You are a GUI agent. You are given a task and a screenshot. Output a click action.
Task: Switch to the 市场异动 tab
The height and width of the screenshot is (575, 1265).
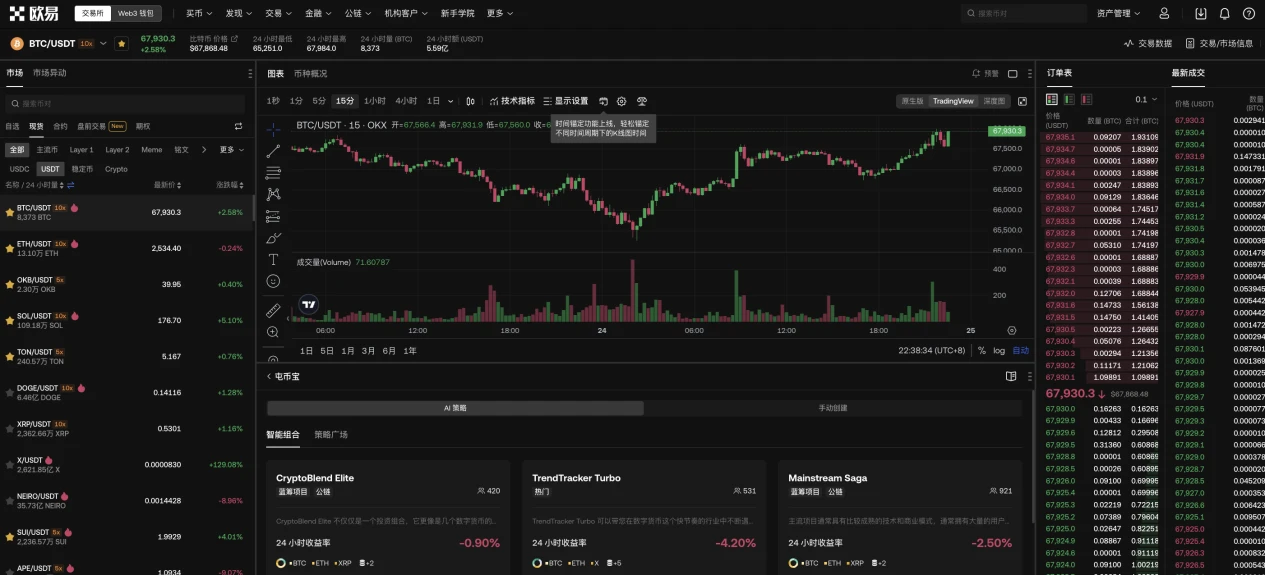[x=50, y=73]
